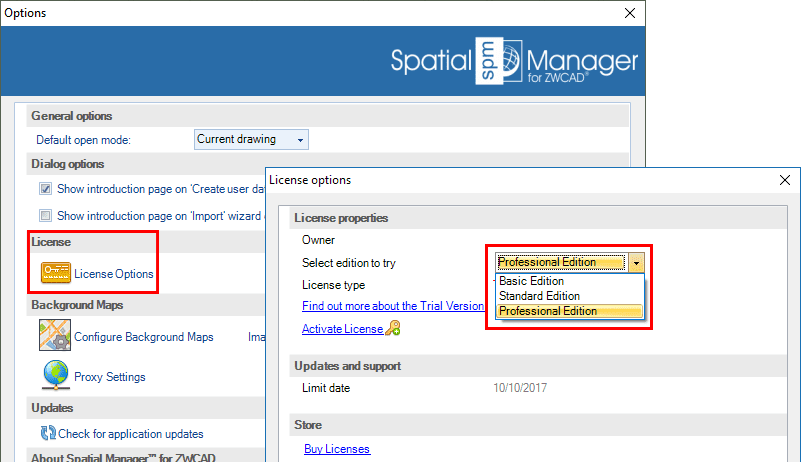Click Check for application updates text
Viewport: 801px width, 462px height.
coord(130,434)
